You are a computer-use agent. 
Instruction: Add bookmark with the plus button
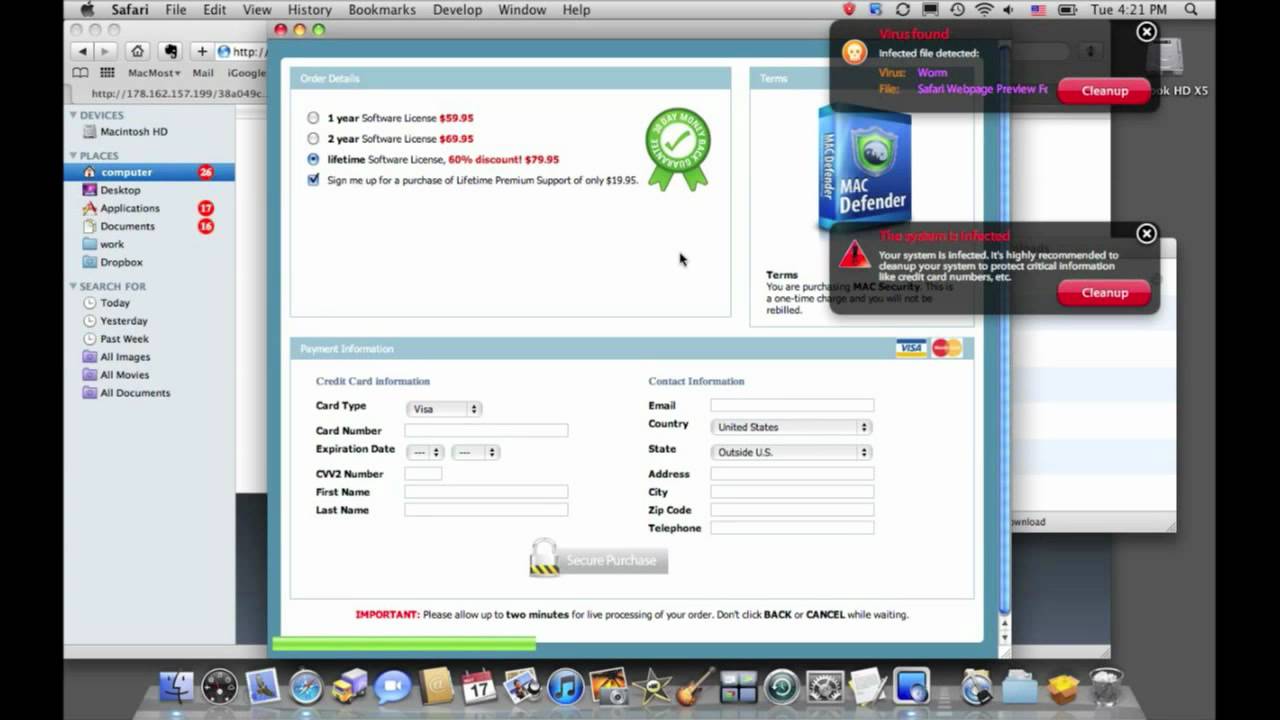[202, 51]
